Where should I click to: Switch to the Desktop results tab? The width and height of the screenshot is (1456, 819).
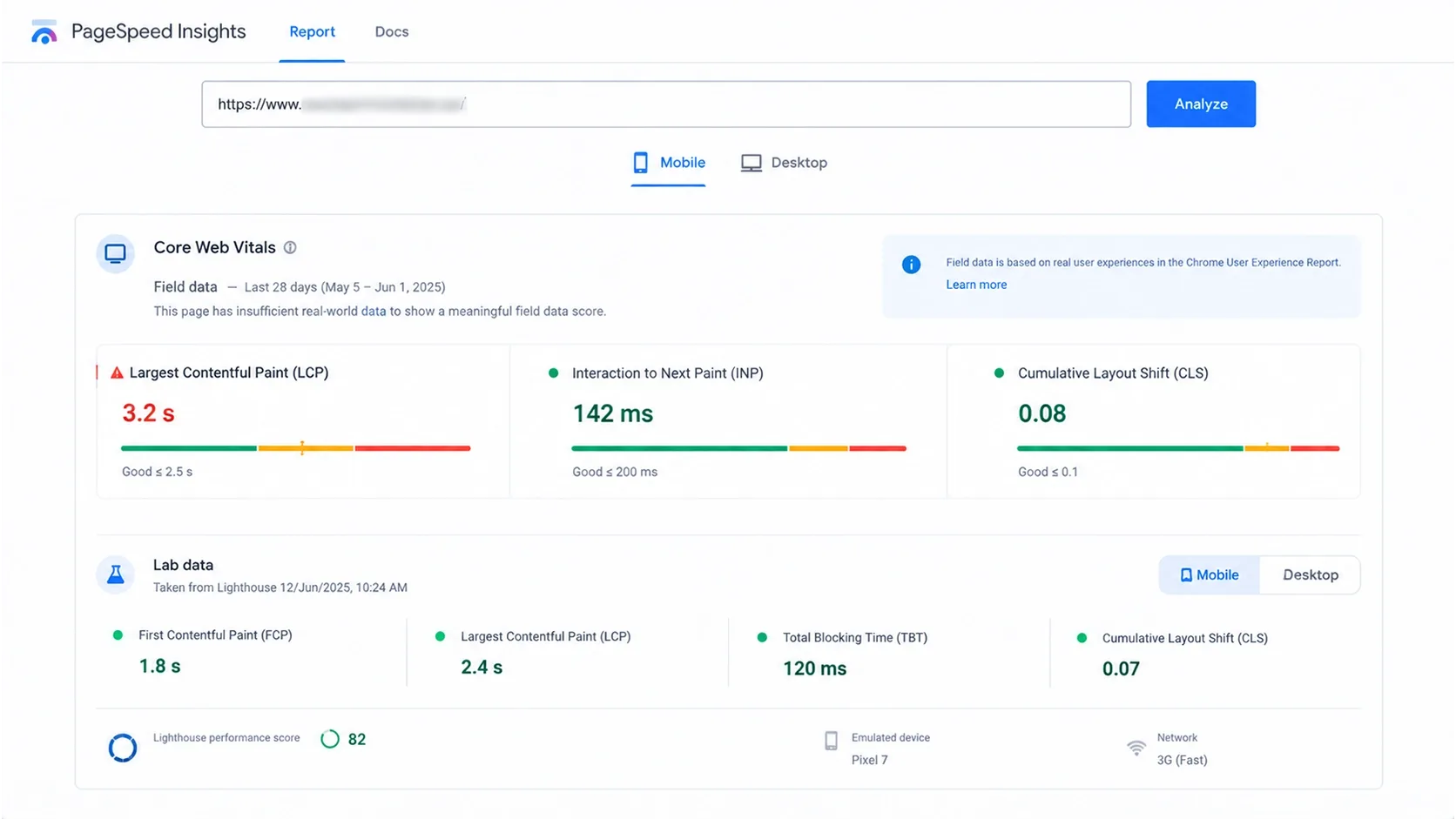coord(784,163)
